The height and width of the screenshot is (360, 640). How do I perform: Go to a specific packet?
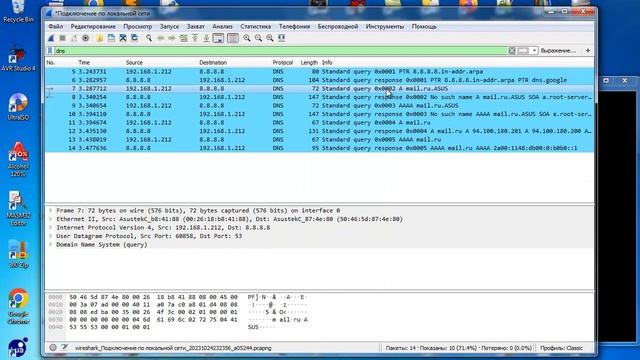[x=184, y=38]
